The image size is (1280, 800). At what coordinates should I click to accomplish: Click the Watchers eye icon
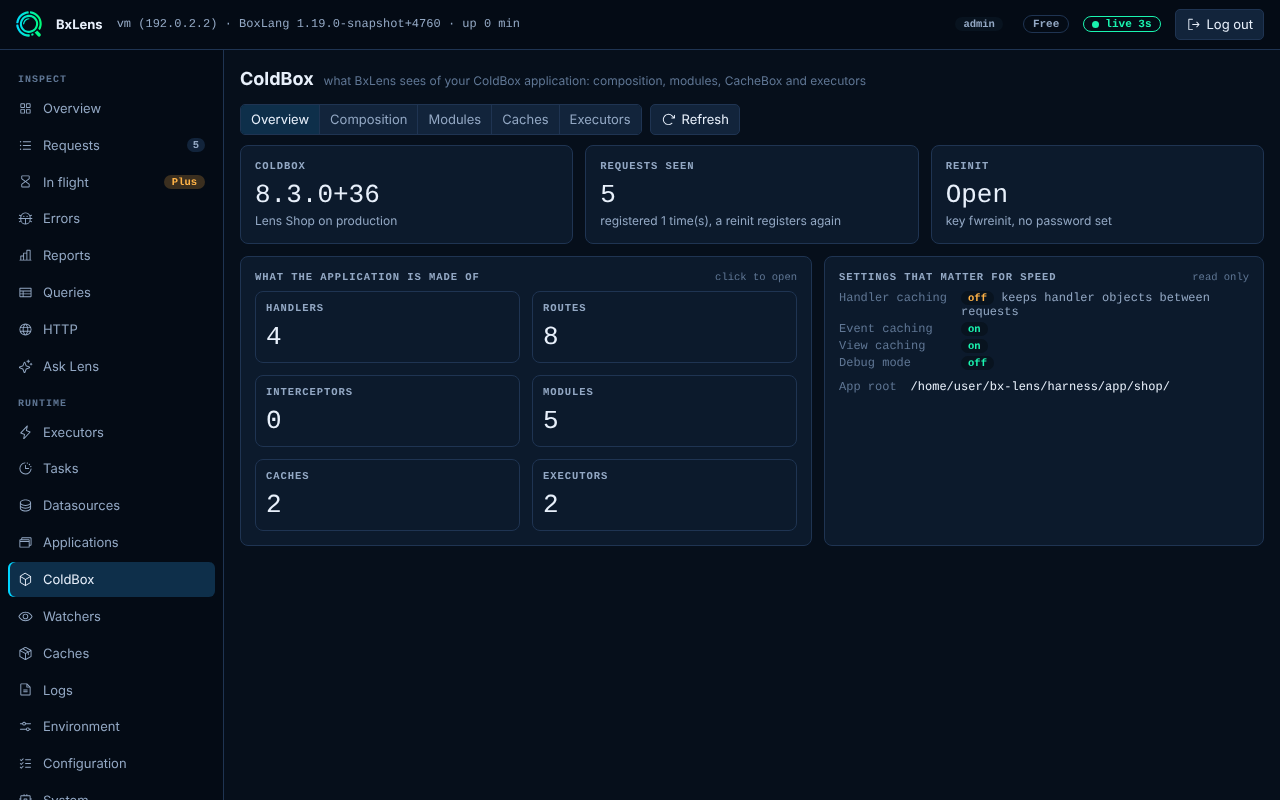tap(26, 616)
